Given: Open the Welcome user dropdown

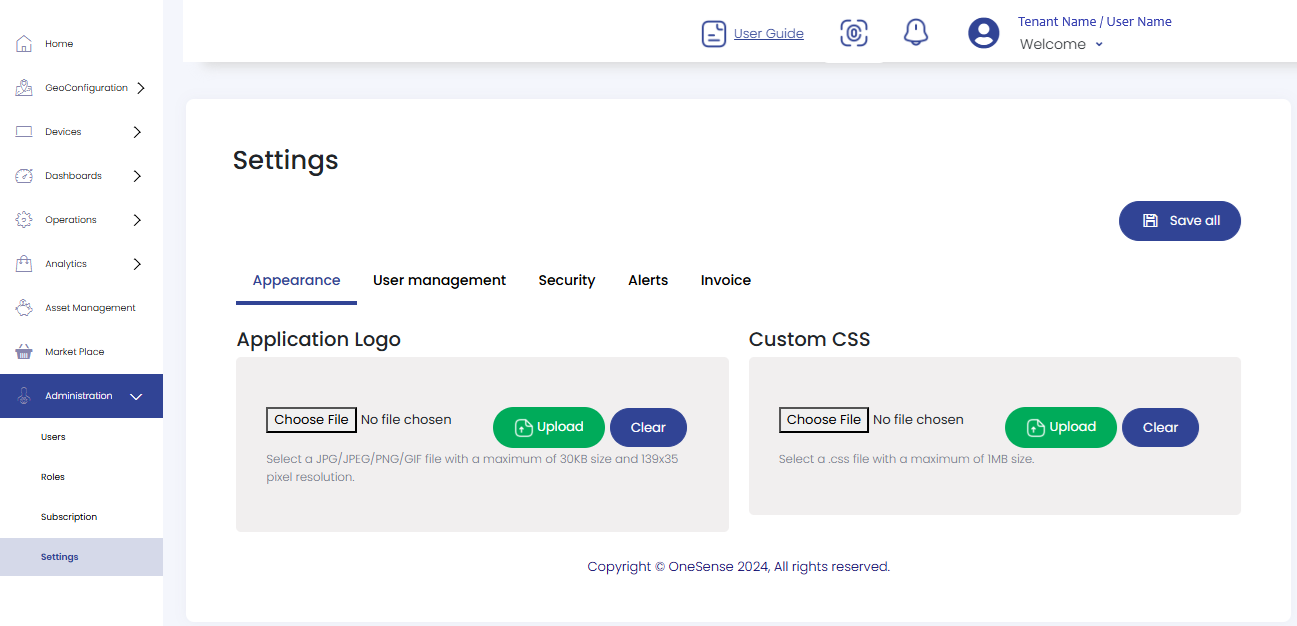Looking at the screenshot, I should 1061,44.
